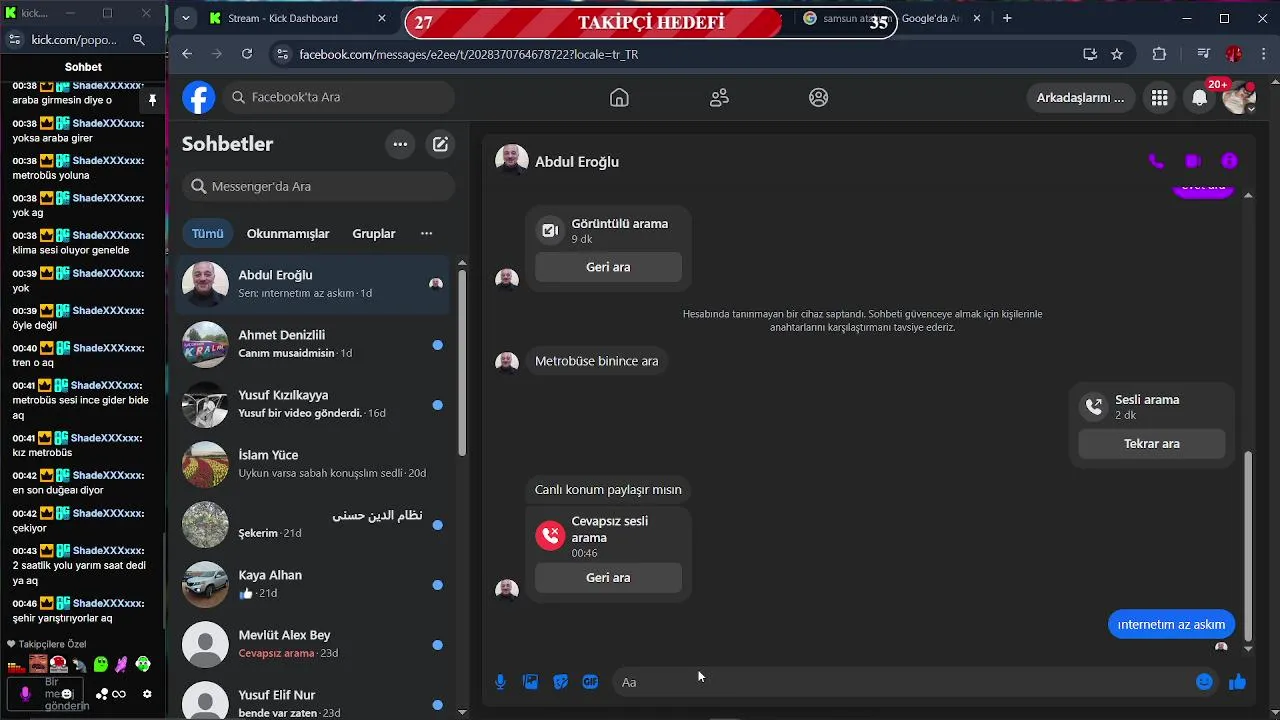The height and width of the screenshot is (720, 1280).
Task: Click the channel points icon in Kick chat
Action: point(102,694)
